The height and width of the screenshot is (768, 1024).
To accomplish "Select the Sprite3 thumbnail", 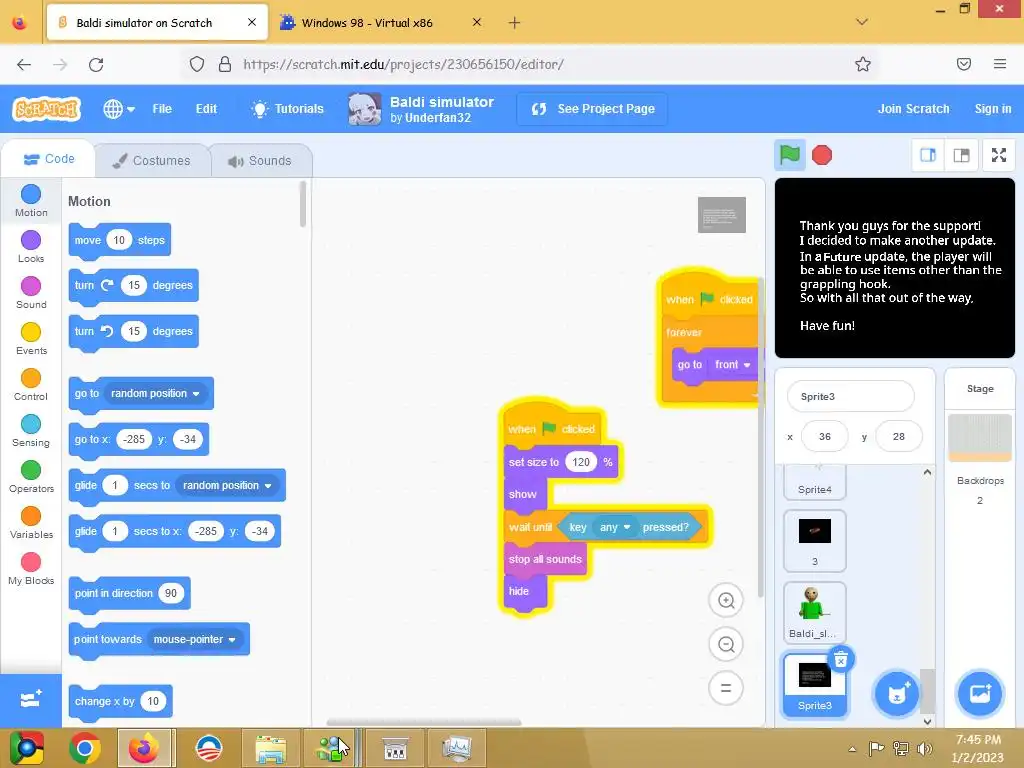I will (814, 684).
